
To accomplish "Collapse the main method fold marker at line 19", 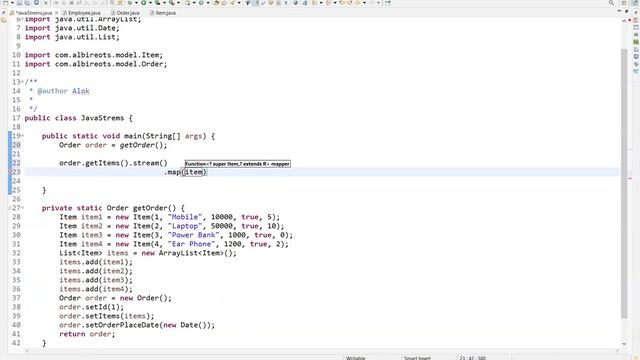I will (x=22, y=136).
